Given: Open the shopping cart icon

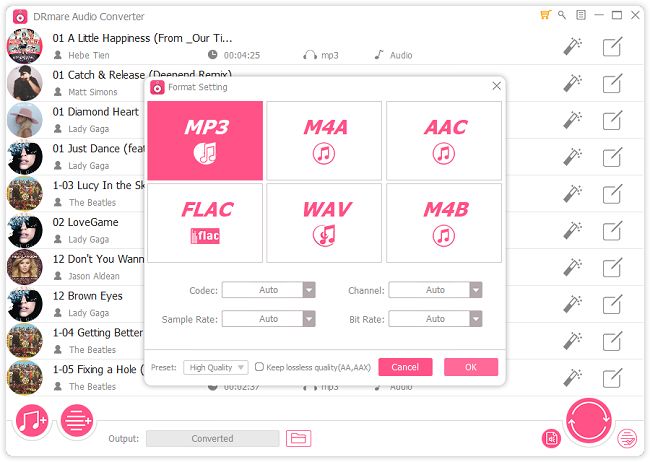Looking at the screenshot, I should pos(545,15).
